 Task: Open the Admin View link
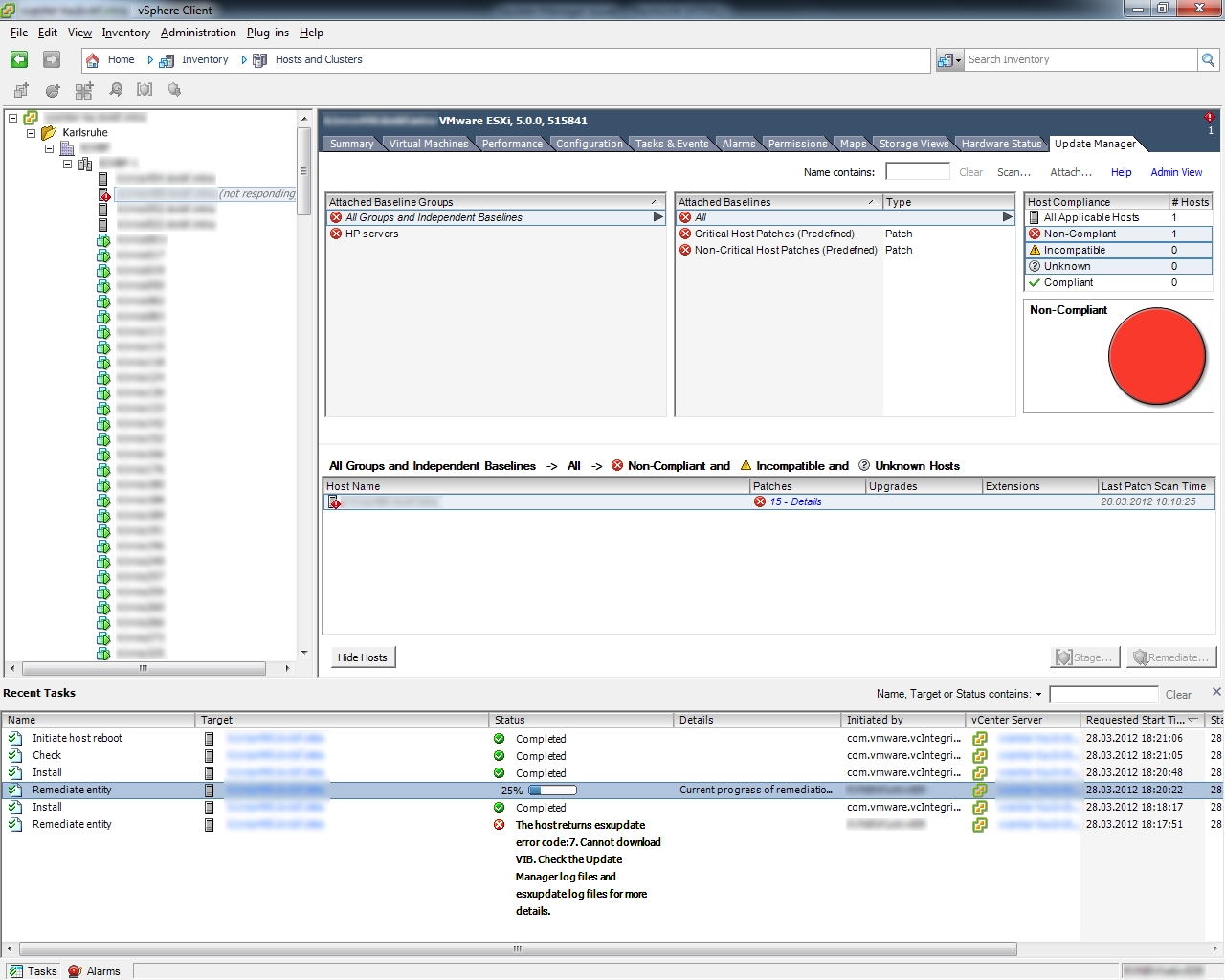1176,172
